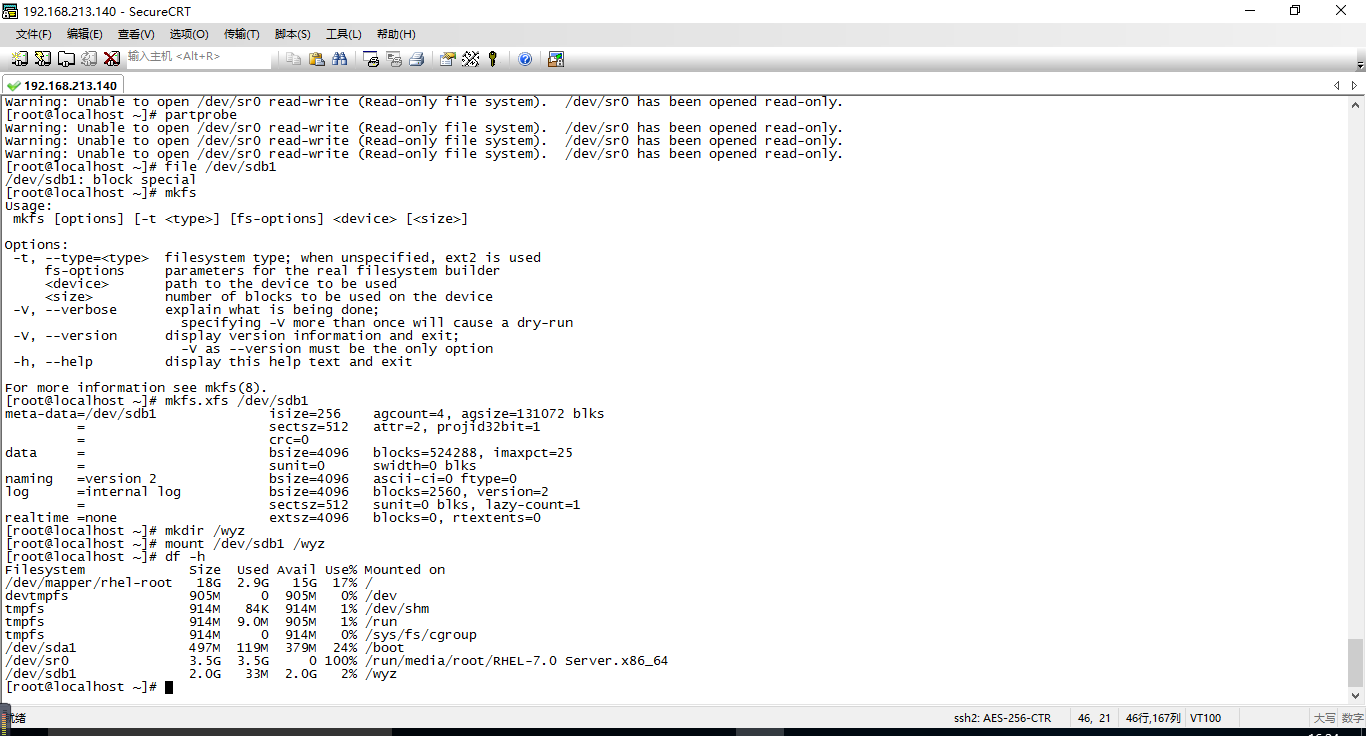1366x736 pixels.
Task: Click the 'mkfs.xfs /dev/sdb1' command text
Action: 237,401
